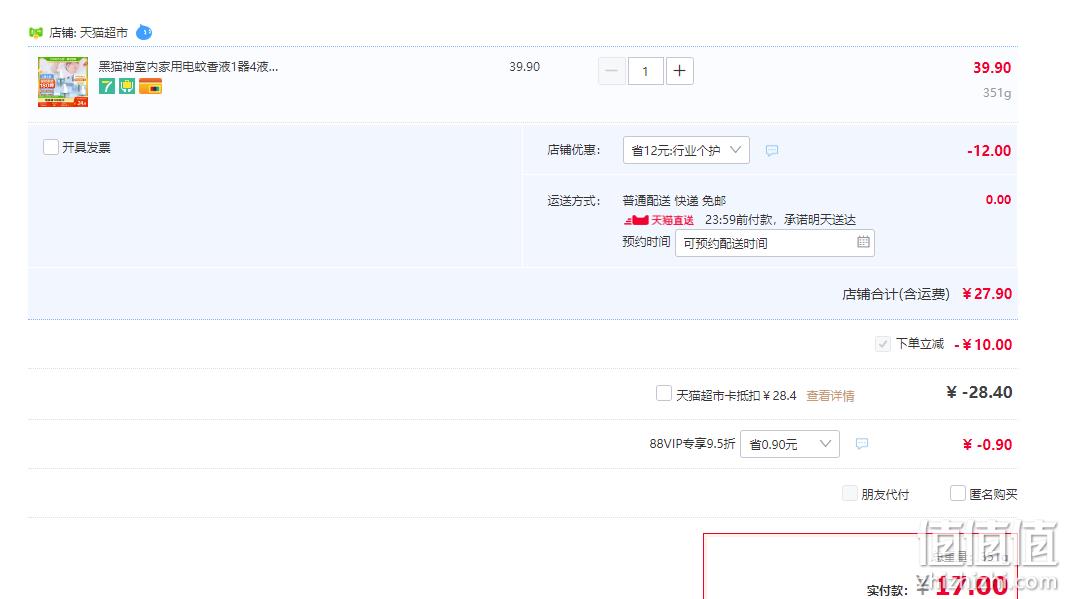Viewport: 1067px width, 599px height.
Task: Click the calendar icon for delivery scheduling
Action: pyautogui.click(x=863, y=242)
